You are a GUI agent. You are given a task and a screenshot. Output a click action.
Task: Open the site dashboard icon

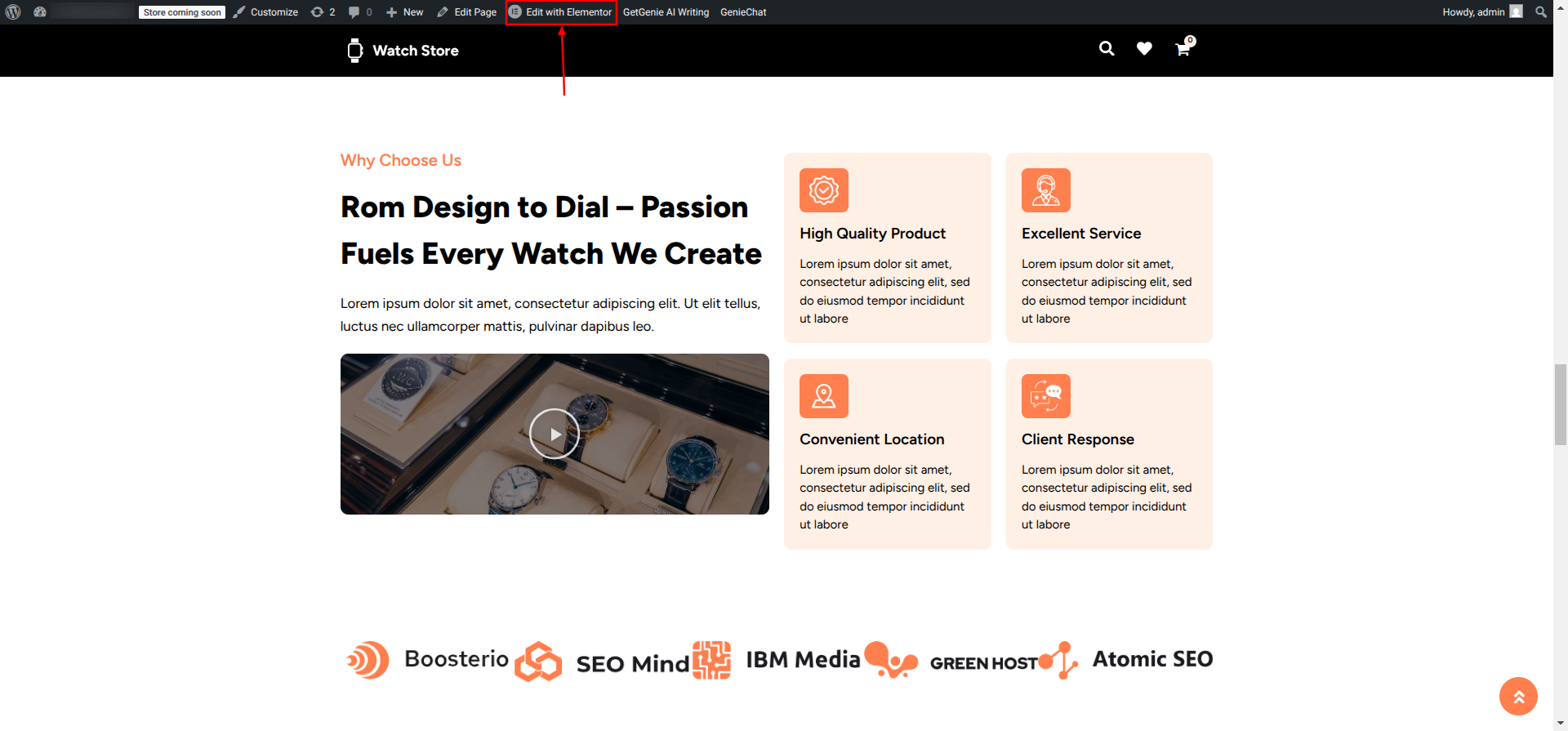point(40,12)
